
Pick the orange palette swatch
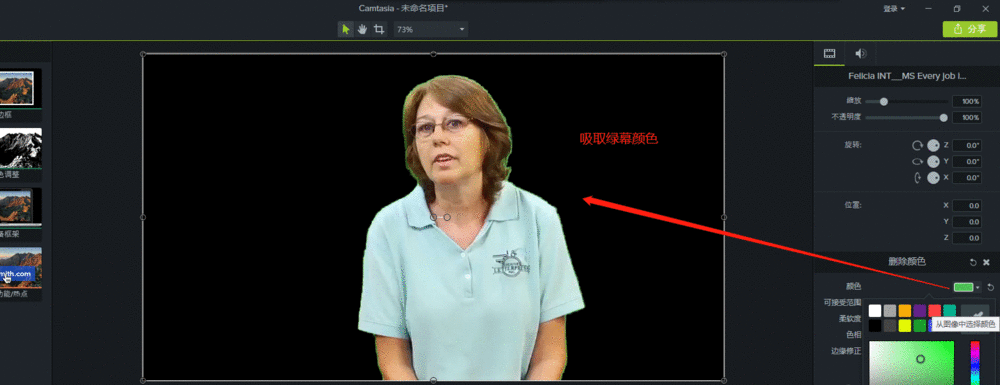coord(905,310)
